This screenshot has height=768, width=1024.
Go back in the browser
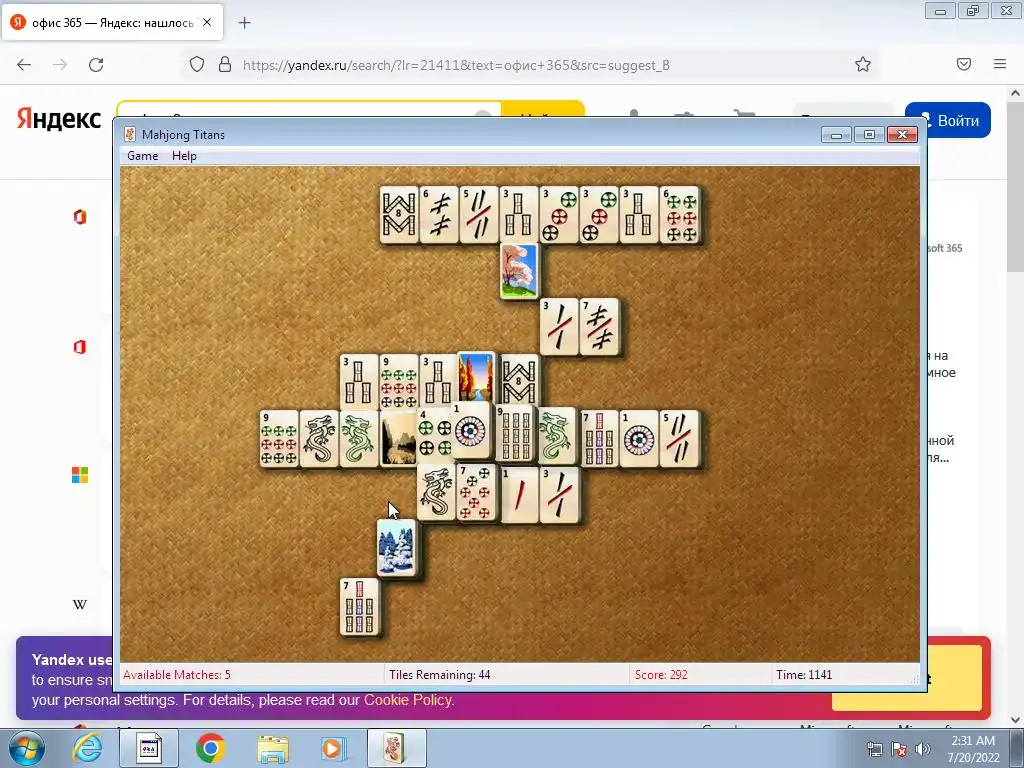point(24,65)
